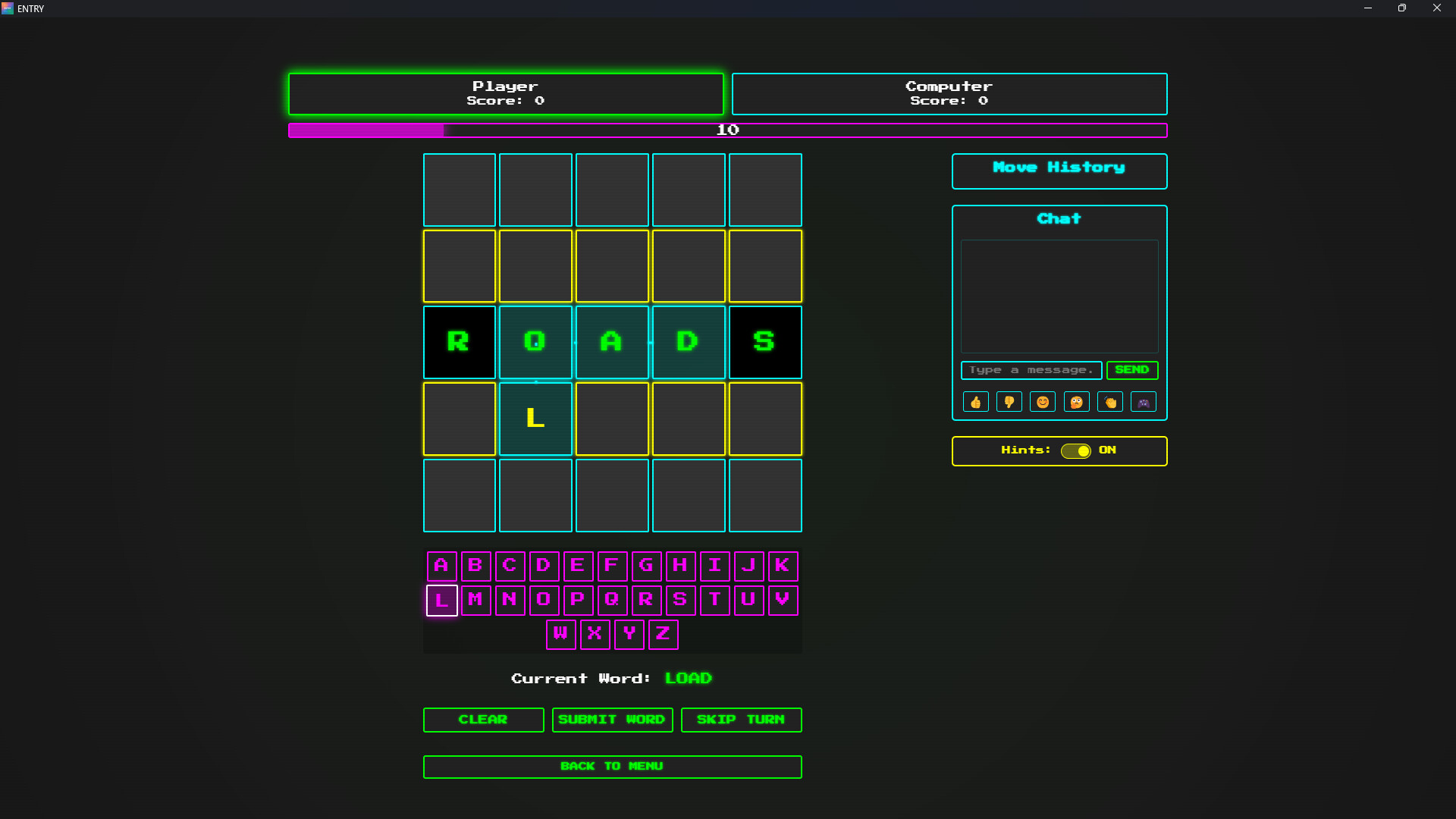
Task: Tap letter S on the letter keyboard
Action: [681, 601]
